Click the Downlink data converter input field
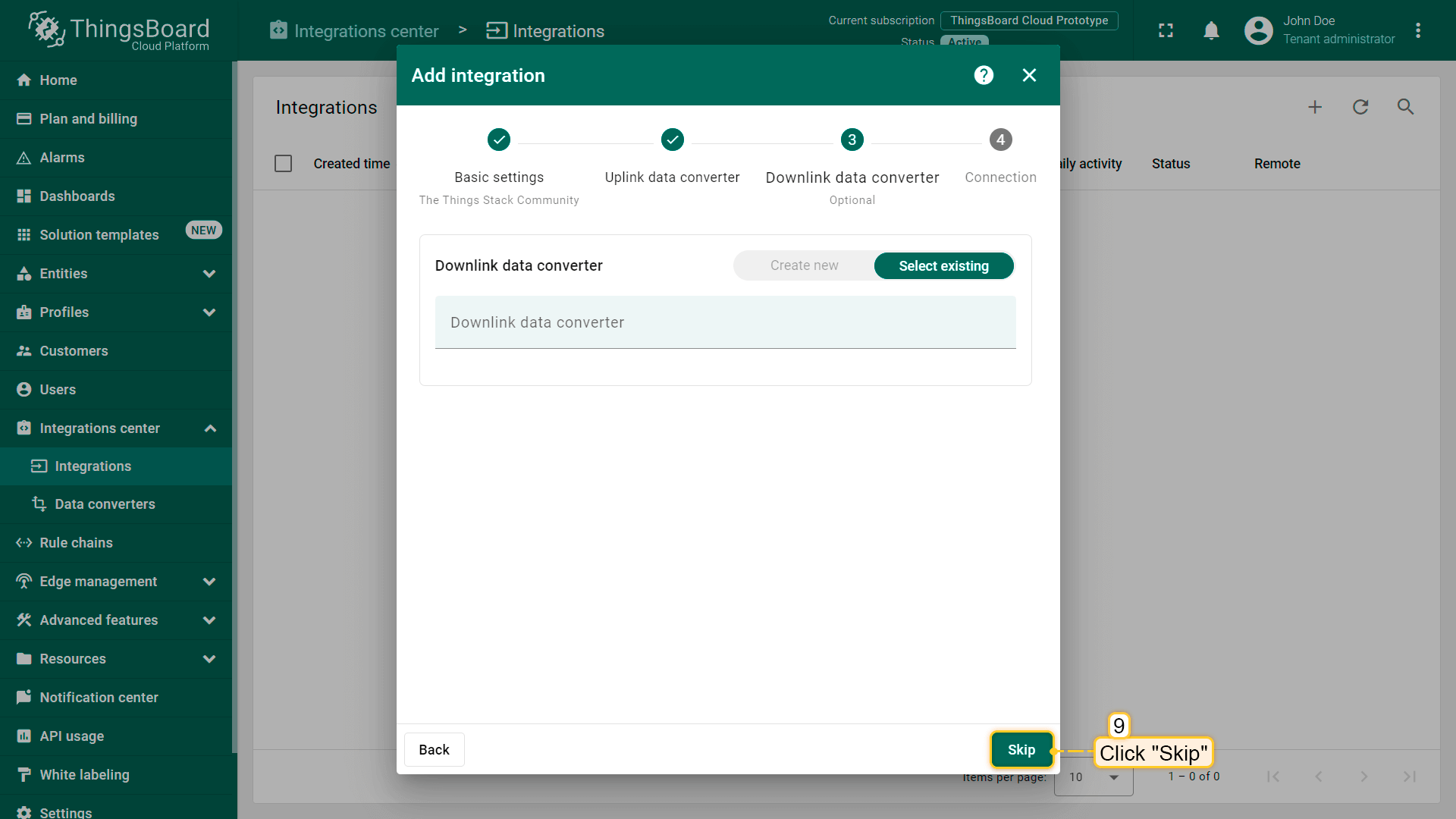This screenshot has height=819, width=1456. tap(725, 322)
